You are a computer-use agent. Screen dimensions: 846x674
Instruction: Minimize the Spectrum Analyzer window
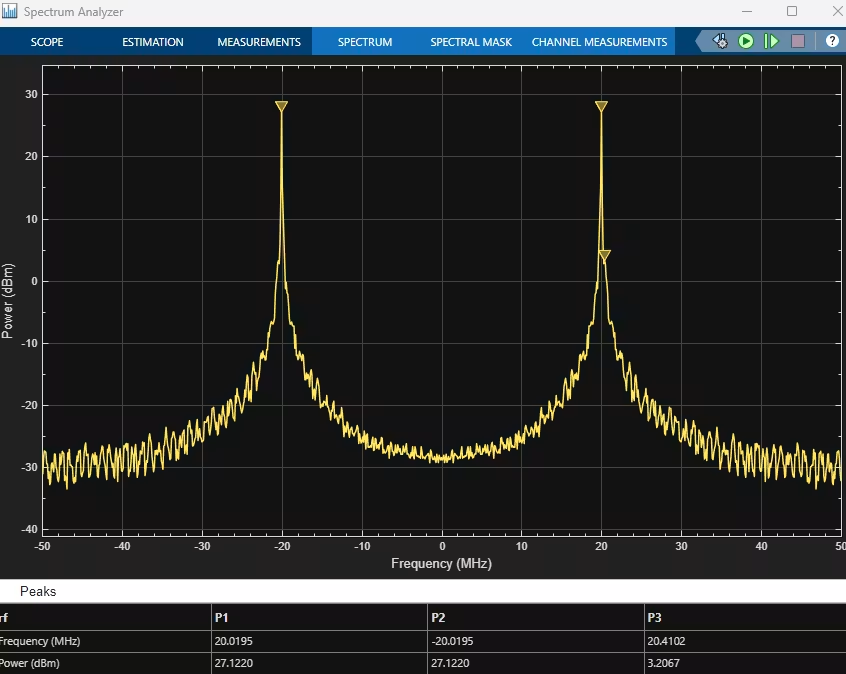747,11
